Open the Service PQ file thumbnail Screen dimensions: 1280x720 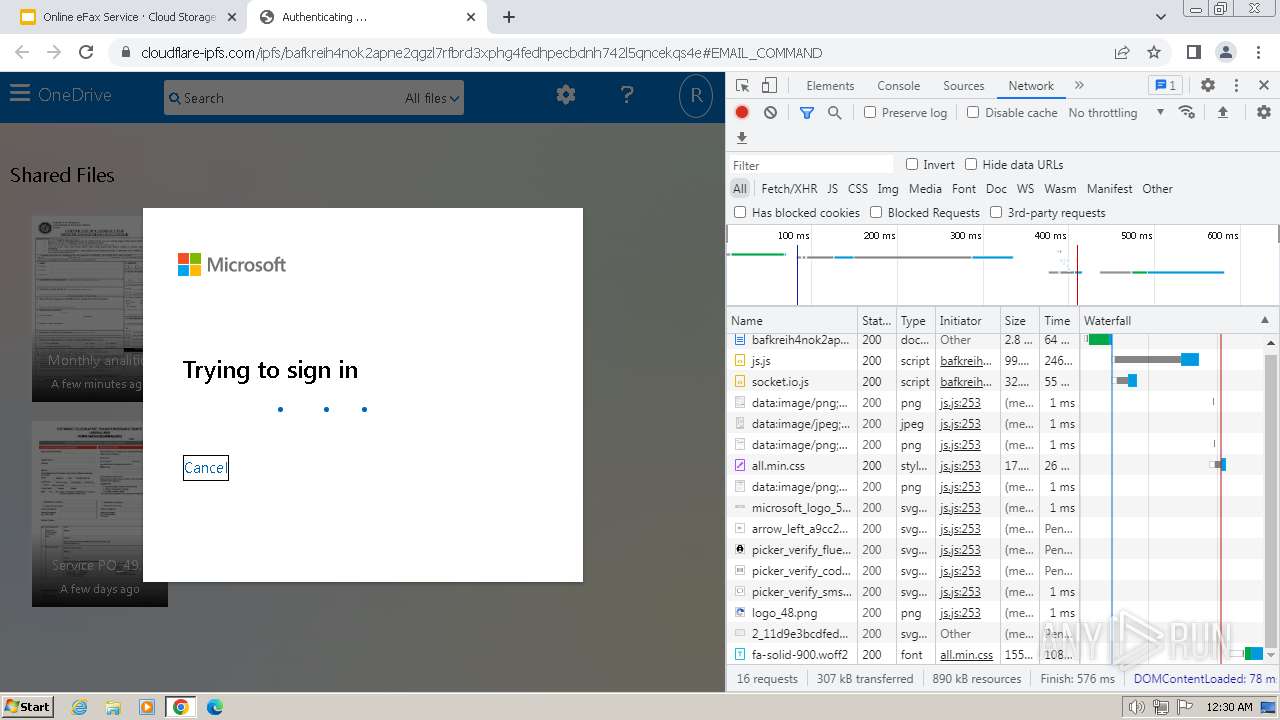click(x=87, y=513)
